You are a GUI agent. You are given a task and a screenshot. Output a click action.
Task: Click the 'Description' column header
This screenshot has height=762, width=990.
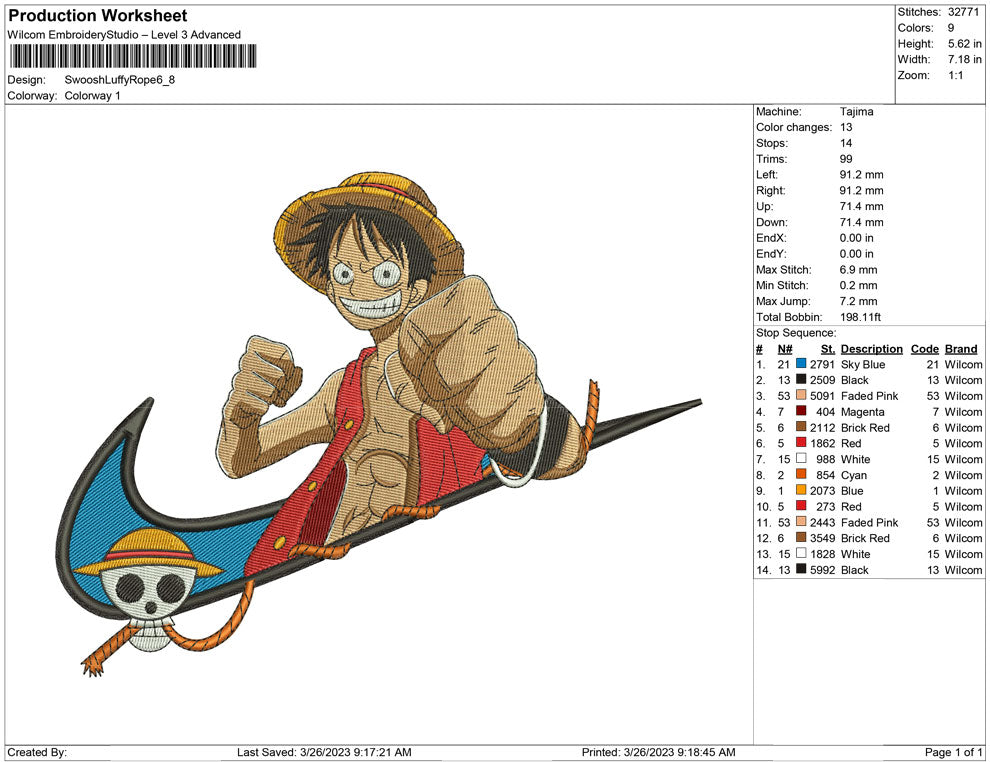click(872, 349)
